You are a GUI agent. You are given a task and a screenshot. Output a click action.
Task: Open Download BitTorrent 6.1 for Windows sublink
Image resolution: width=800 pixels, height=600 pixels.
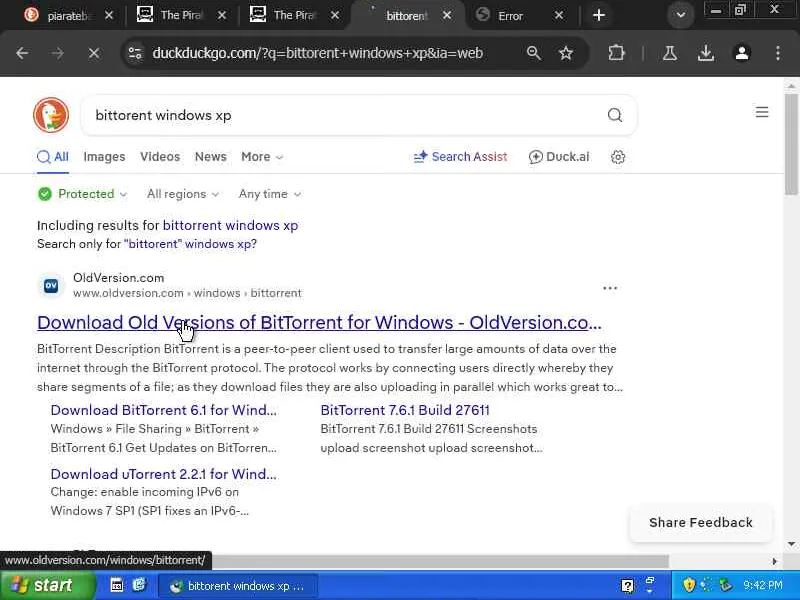point(164,410)
